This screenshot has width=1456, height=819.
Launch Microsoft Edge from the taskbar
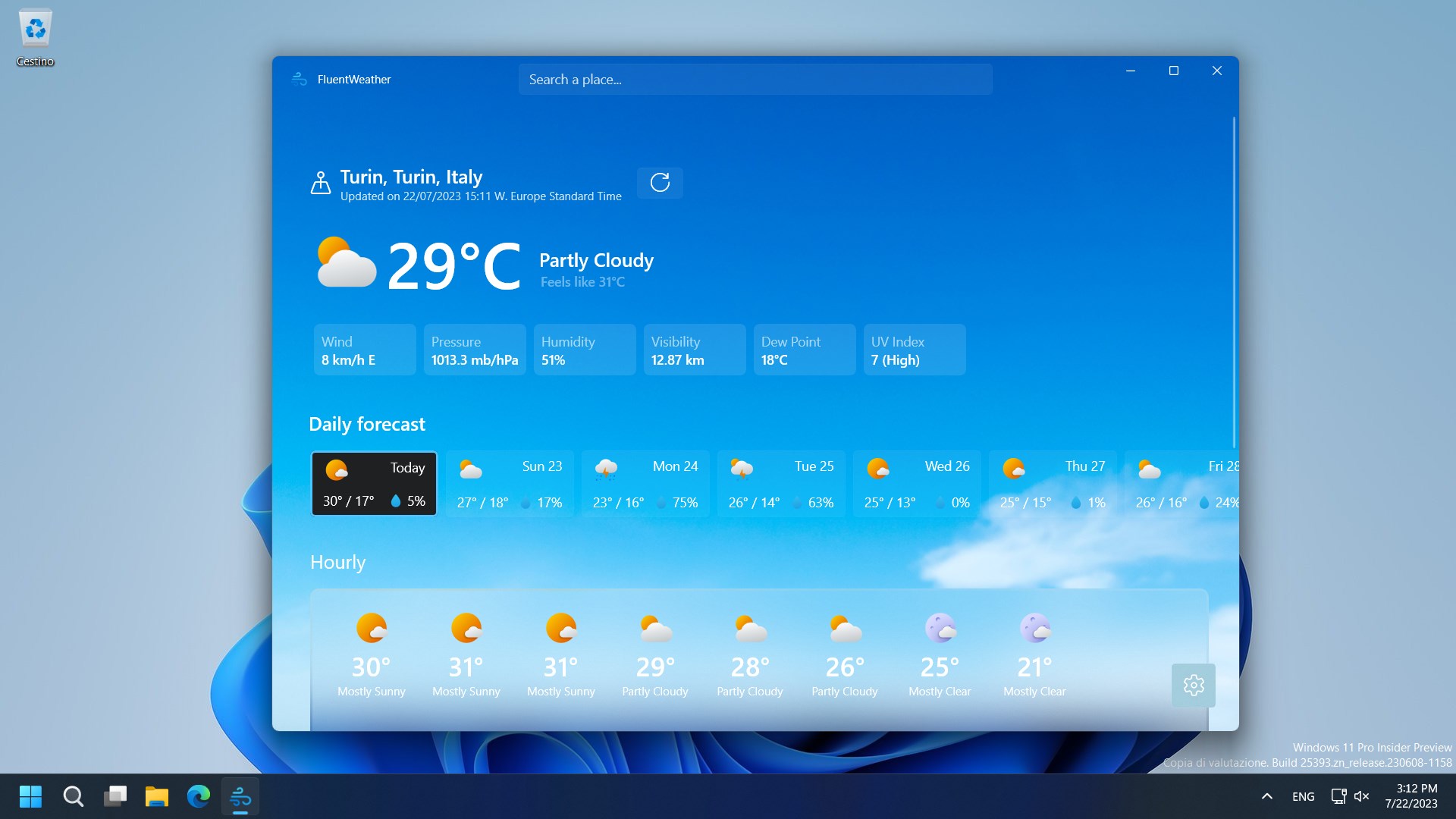(x=198, y=796)
